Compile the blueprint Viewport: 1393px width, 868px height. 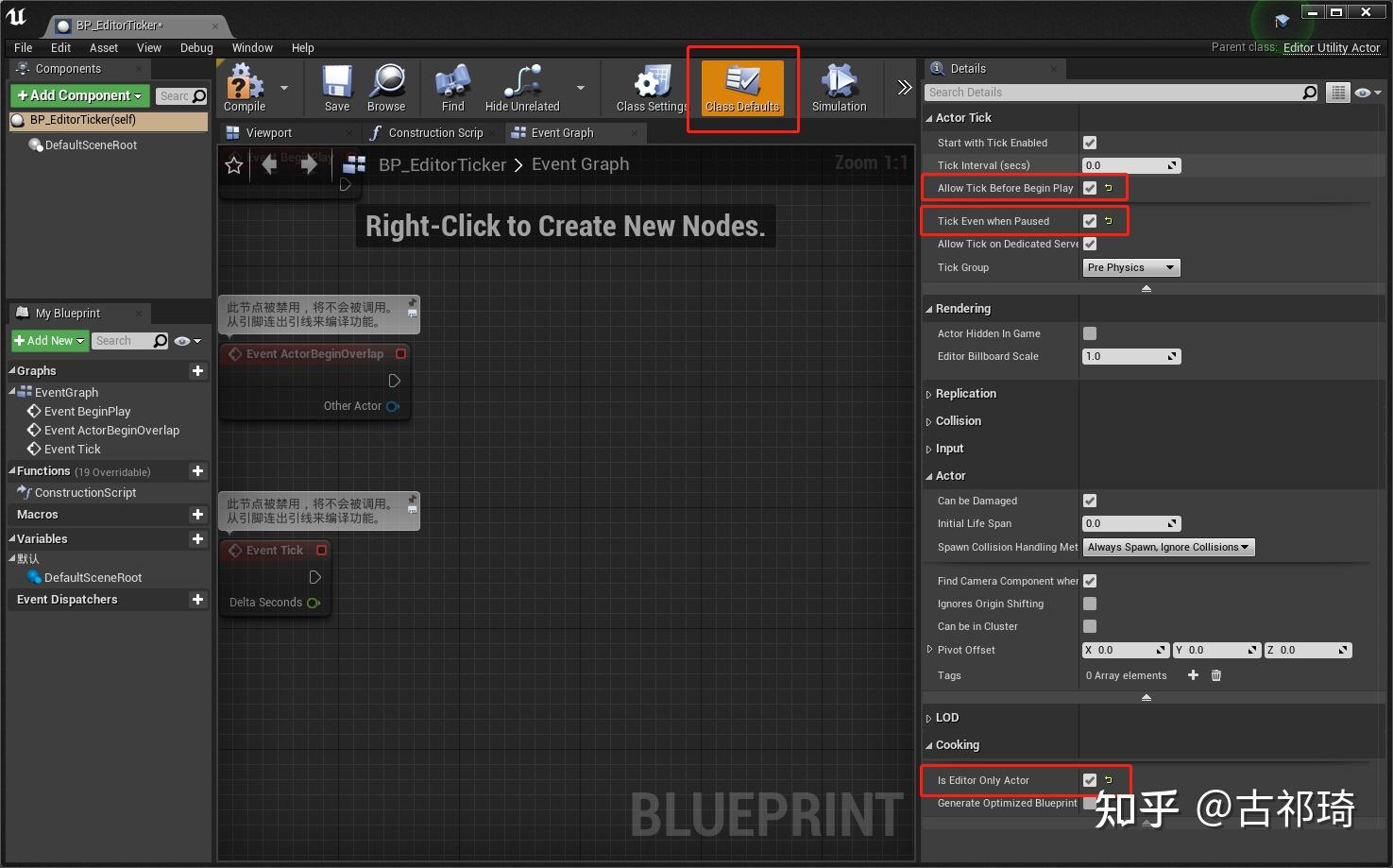click(244, 88)
